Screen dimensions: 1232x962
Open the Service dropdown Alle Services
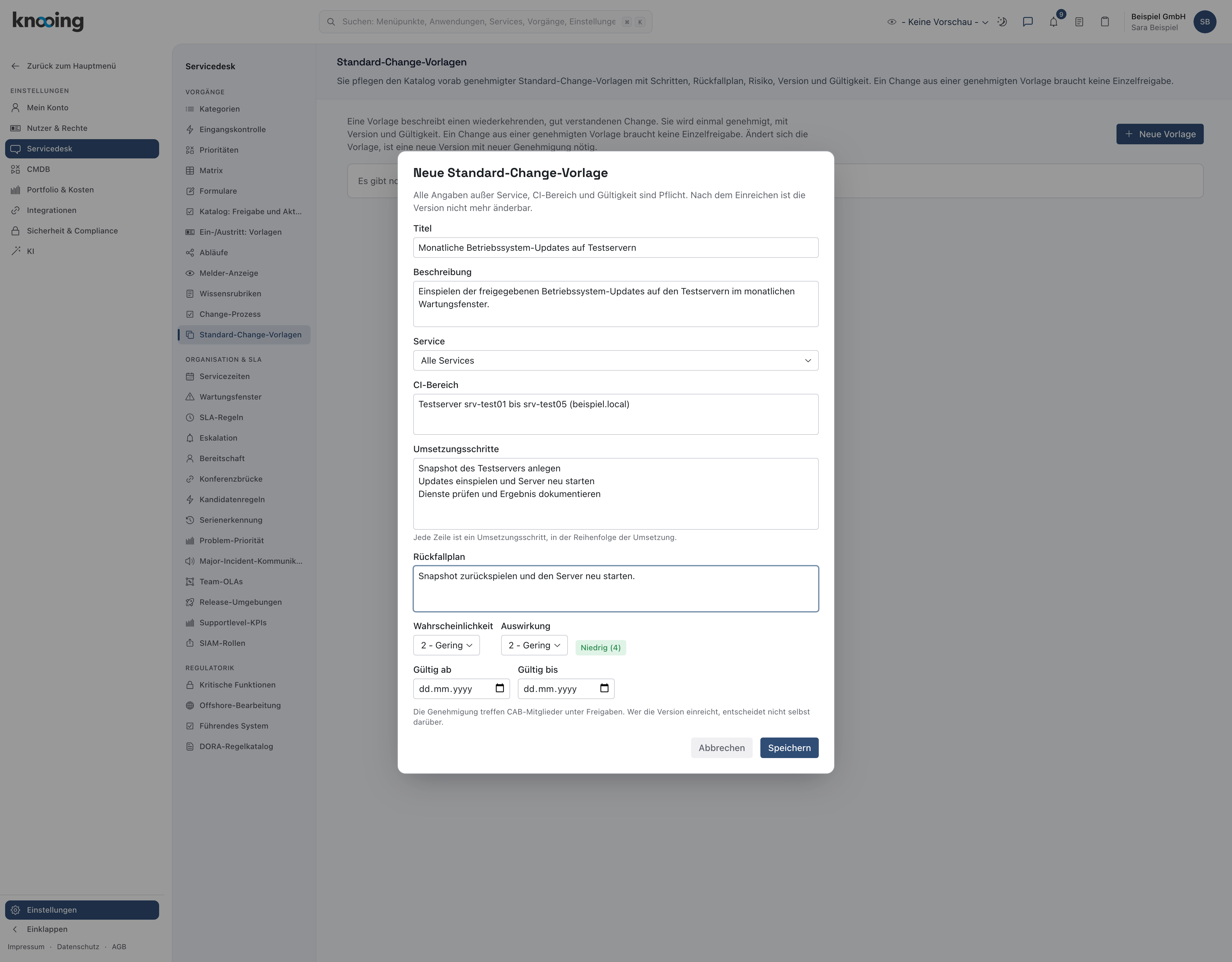point(615,360)
